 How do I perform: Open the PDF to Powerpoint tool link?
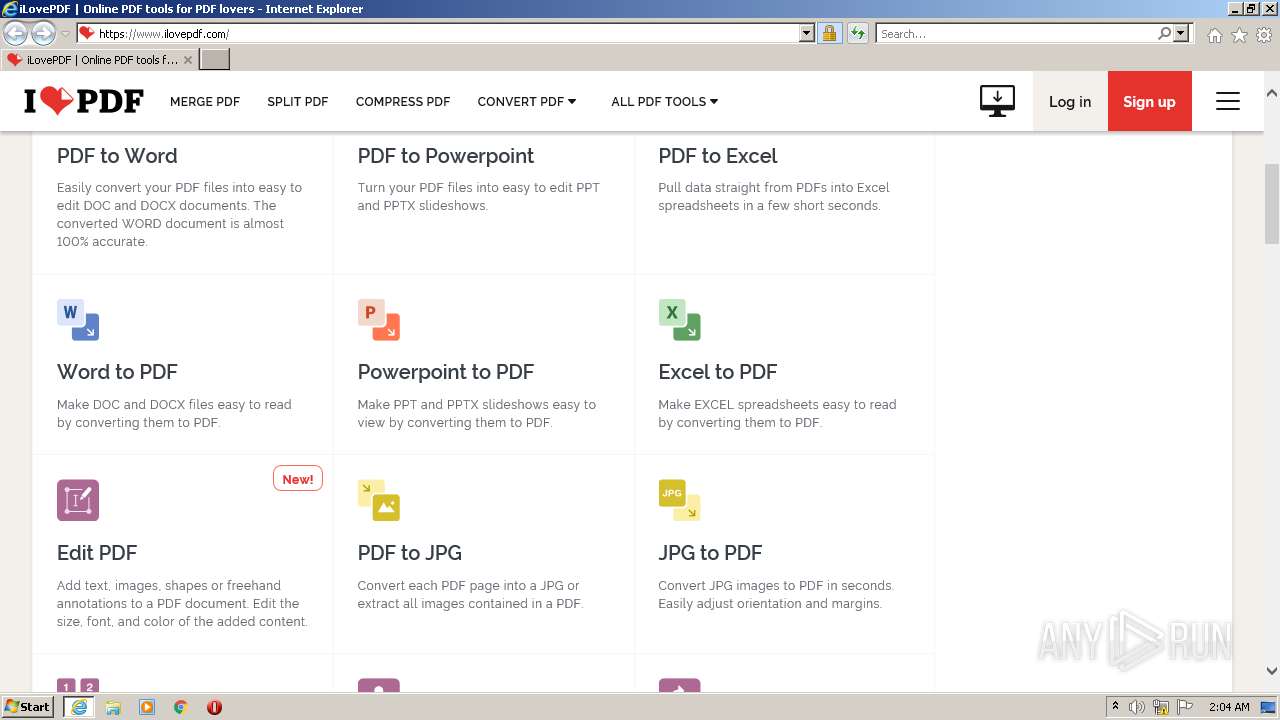click(446, 156)
